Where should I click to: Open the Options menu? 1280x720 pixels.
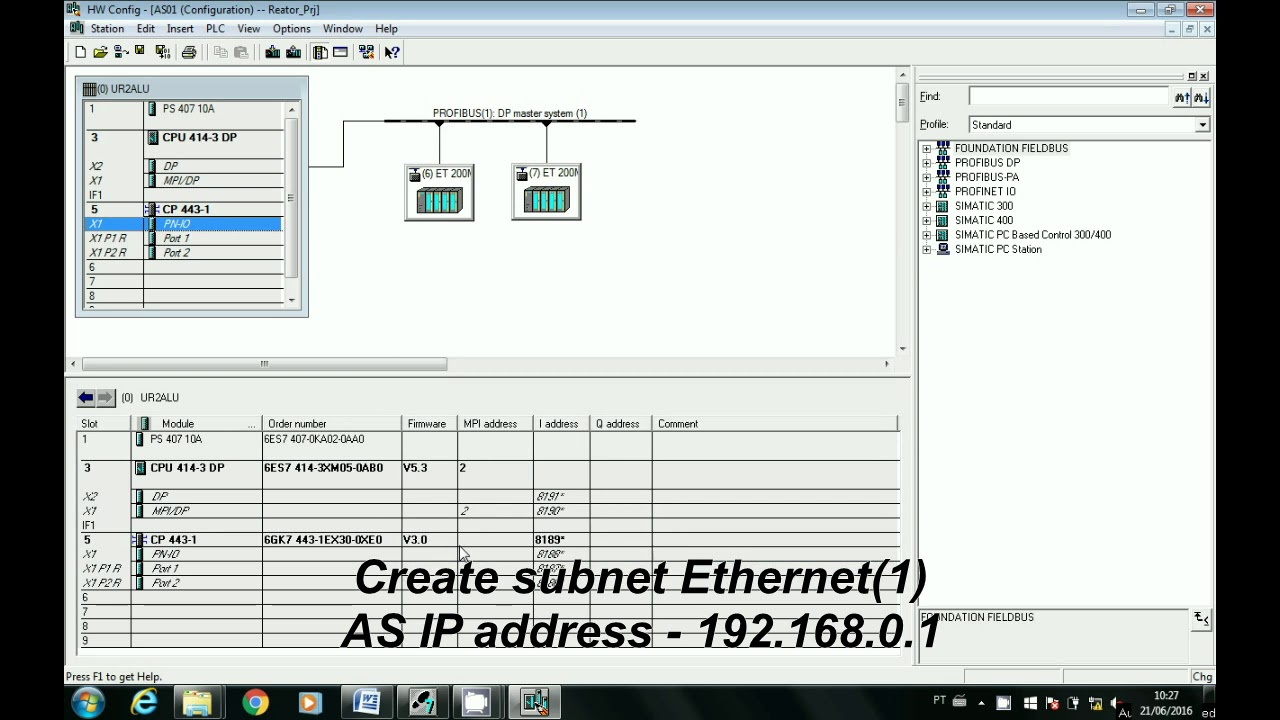click(291, 29)
